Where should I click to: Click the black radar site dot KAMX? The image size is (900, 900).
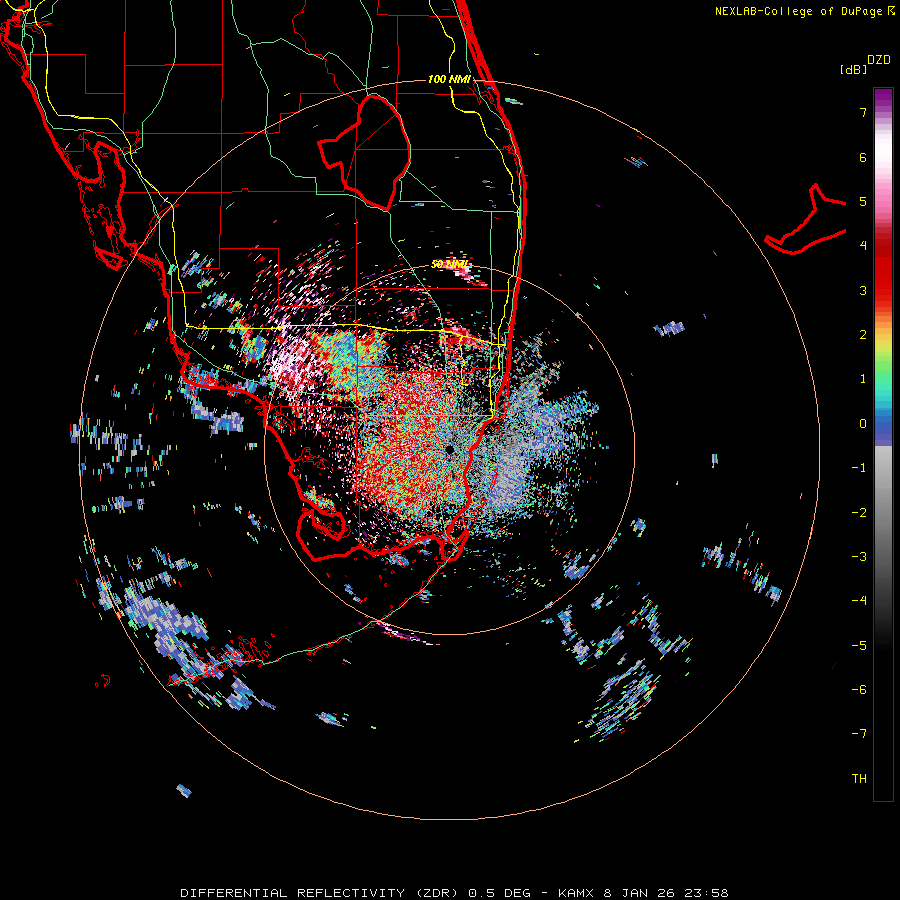pos(450,449)
